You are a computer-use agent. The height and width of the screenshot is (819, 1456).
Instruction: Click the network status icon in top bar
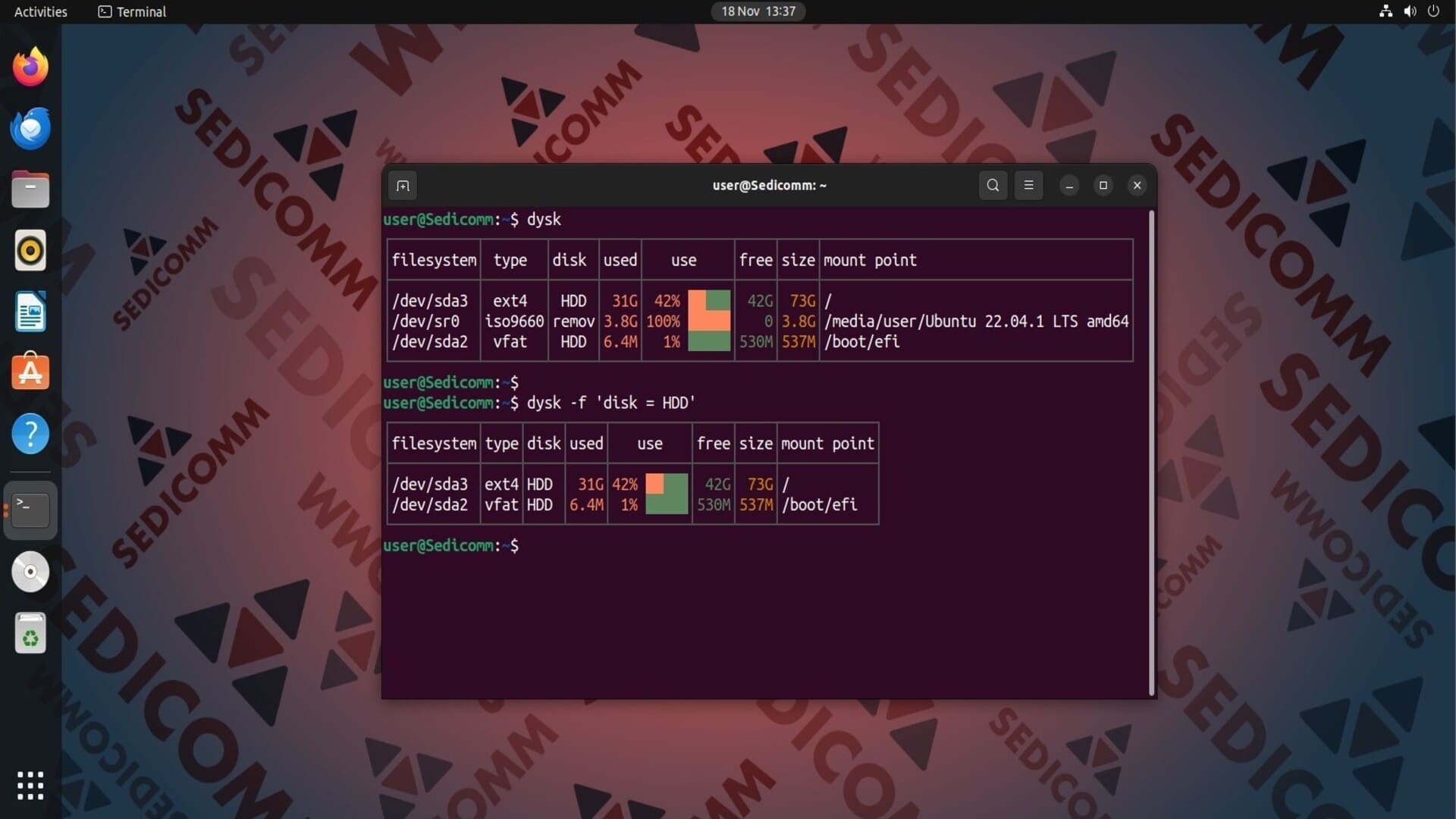(1385, 11)
